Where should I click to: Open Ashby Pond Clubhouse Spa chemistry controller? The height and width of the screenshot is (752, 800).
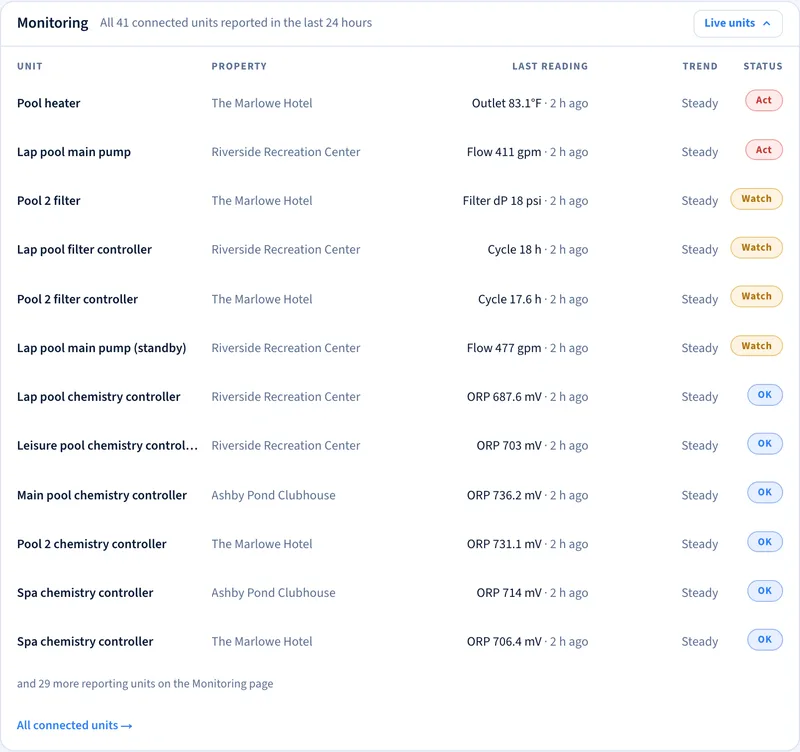[x=399, y=593]
